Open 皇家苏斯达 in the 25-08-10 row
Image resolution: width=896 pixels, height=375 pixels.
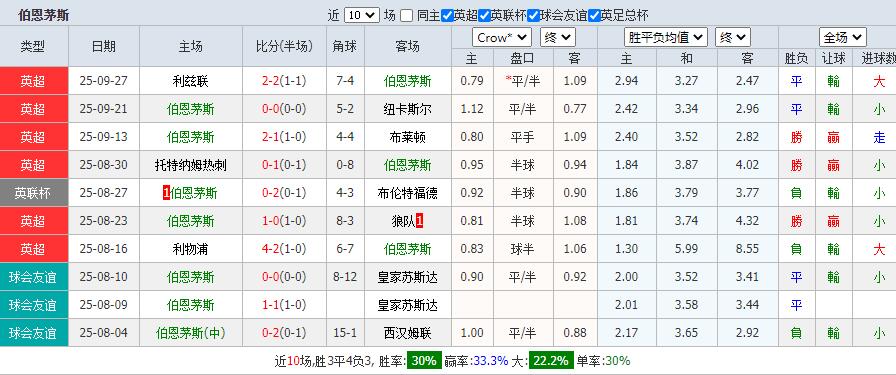coord(407,277)
